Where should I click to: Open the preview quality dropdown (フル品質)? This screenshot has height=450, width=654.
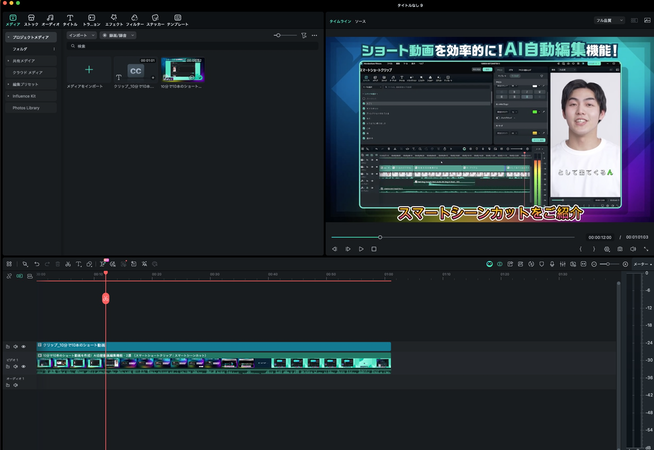pos(610,19)
